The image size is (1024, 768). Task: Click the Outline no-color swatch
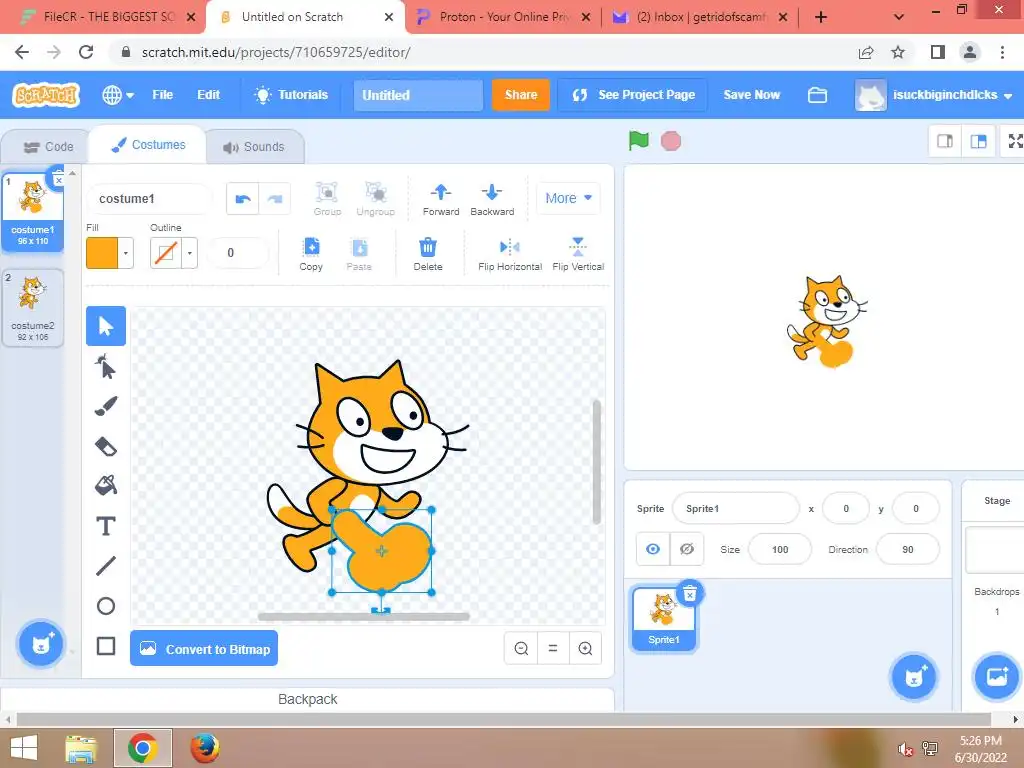166,253
